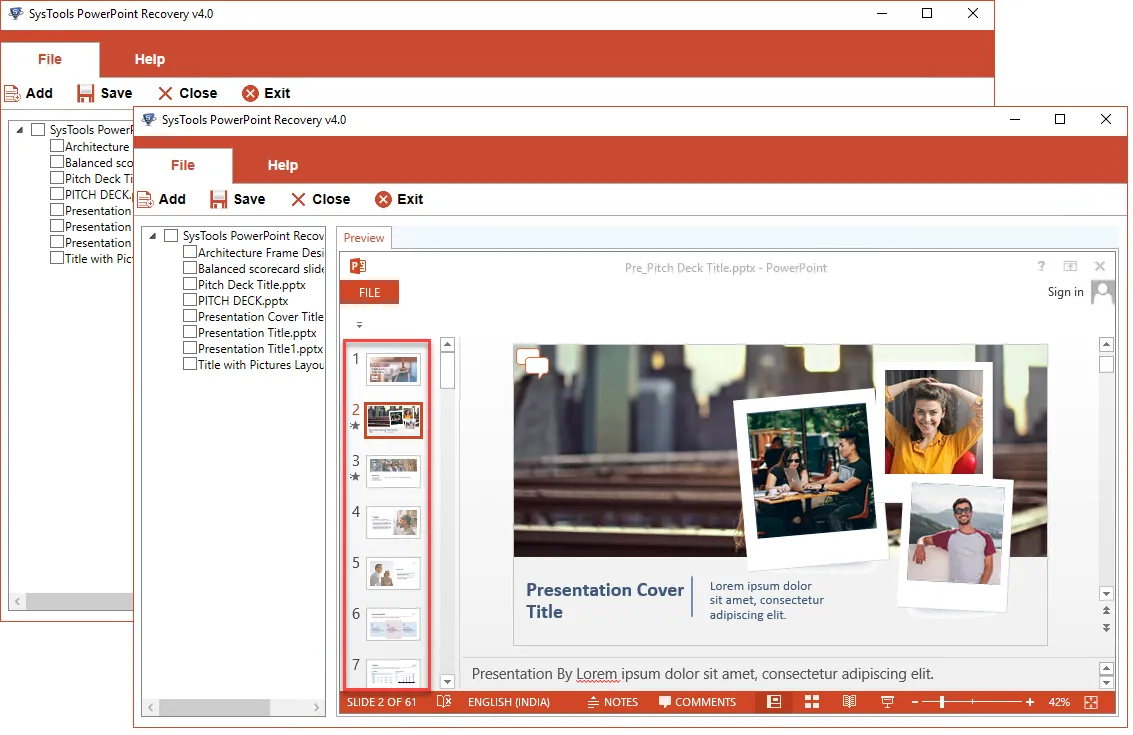The image size is (1133, 735).
Task: Check Balanced scorecard slide file in front window
Action: tap(190, 267)
